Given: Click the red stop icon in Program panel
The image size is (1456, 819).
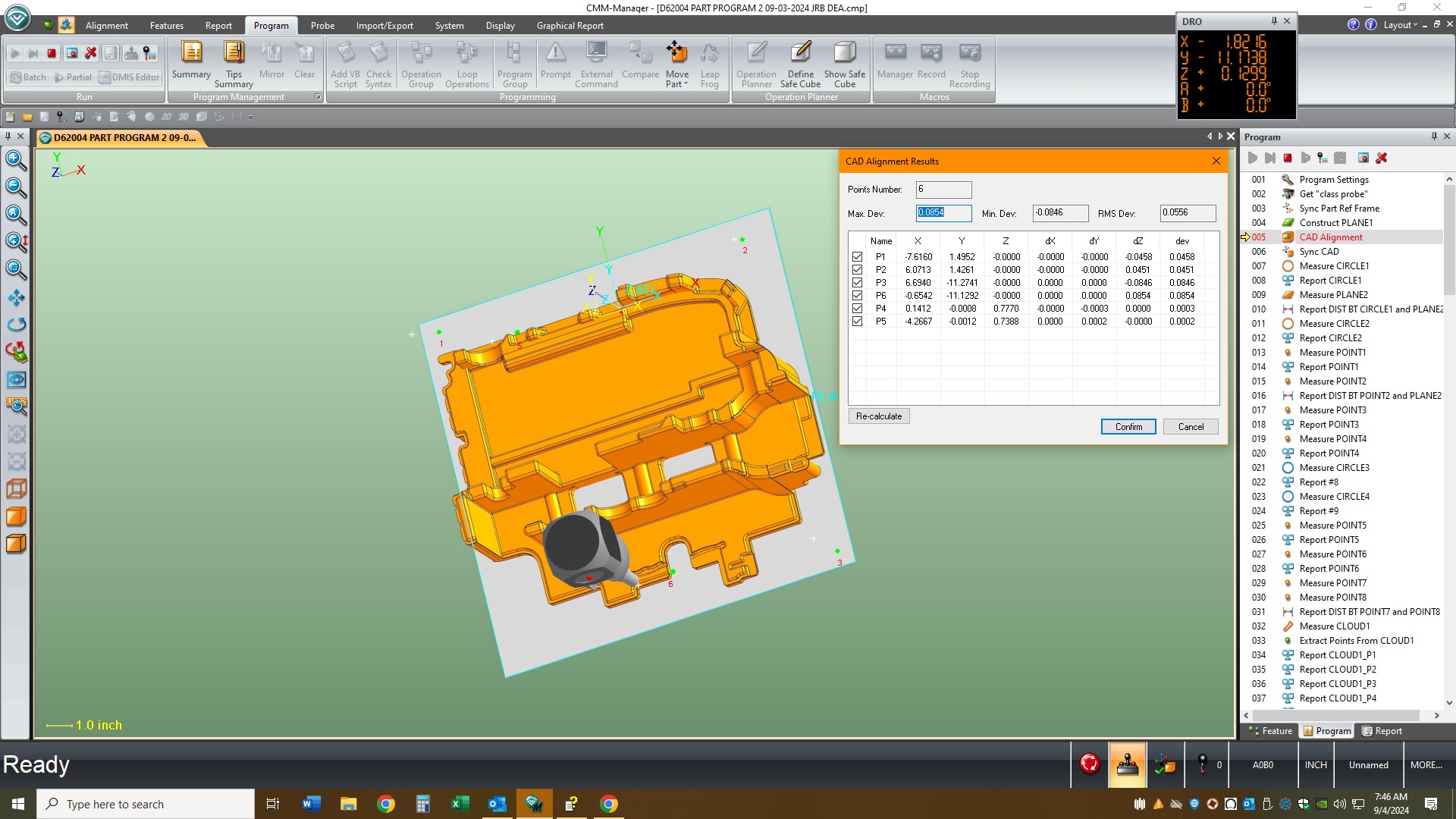Looking at the screenshot, I should click(1288, 158).
